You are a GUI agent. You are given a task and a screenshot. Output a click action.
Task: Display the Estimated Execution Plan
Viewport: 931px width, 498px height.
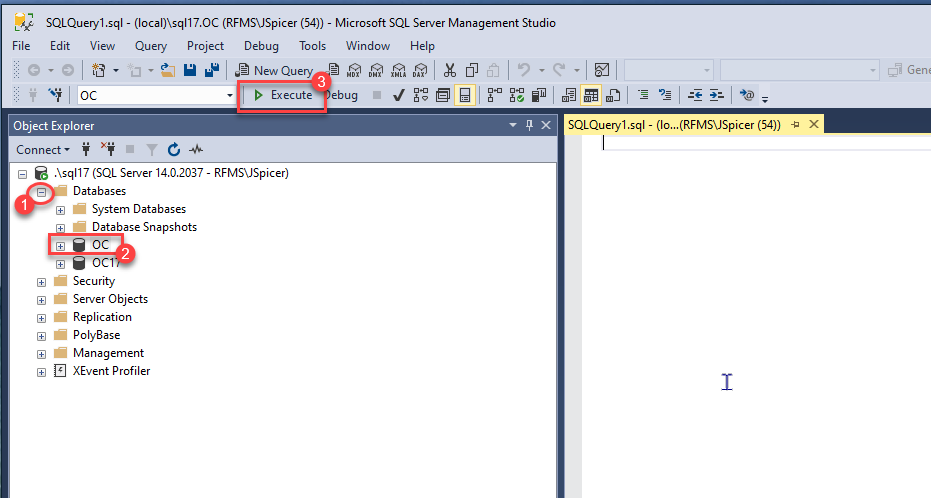[x=420, y=95]
